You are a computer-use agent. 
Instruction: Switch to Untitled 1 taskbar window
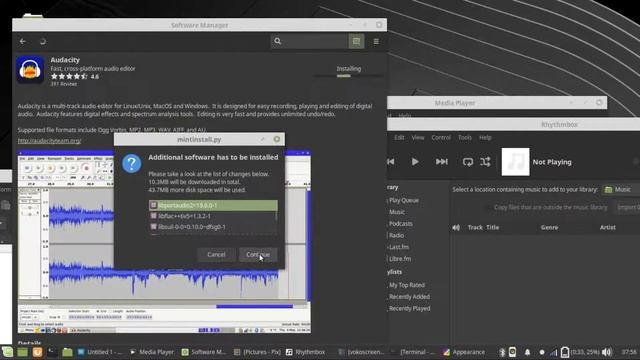[100, 352]
